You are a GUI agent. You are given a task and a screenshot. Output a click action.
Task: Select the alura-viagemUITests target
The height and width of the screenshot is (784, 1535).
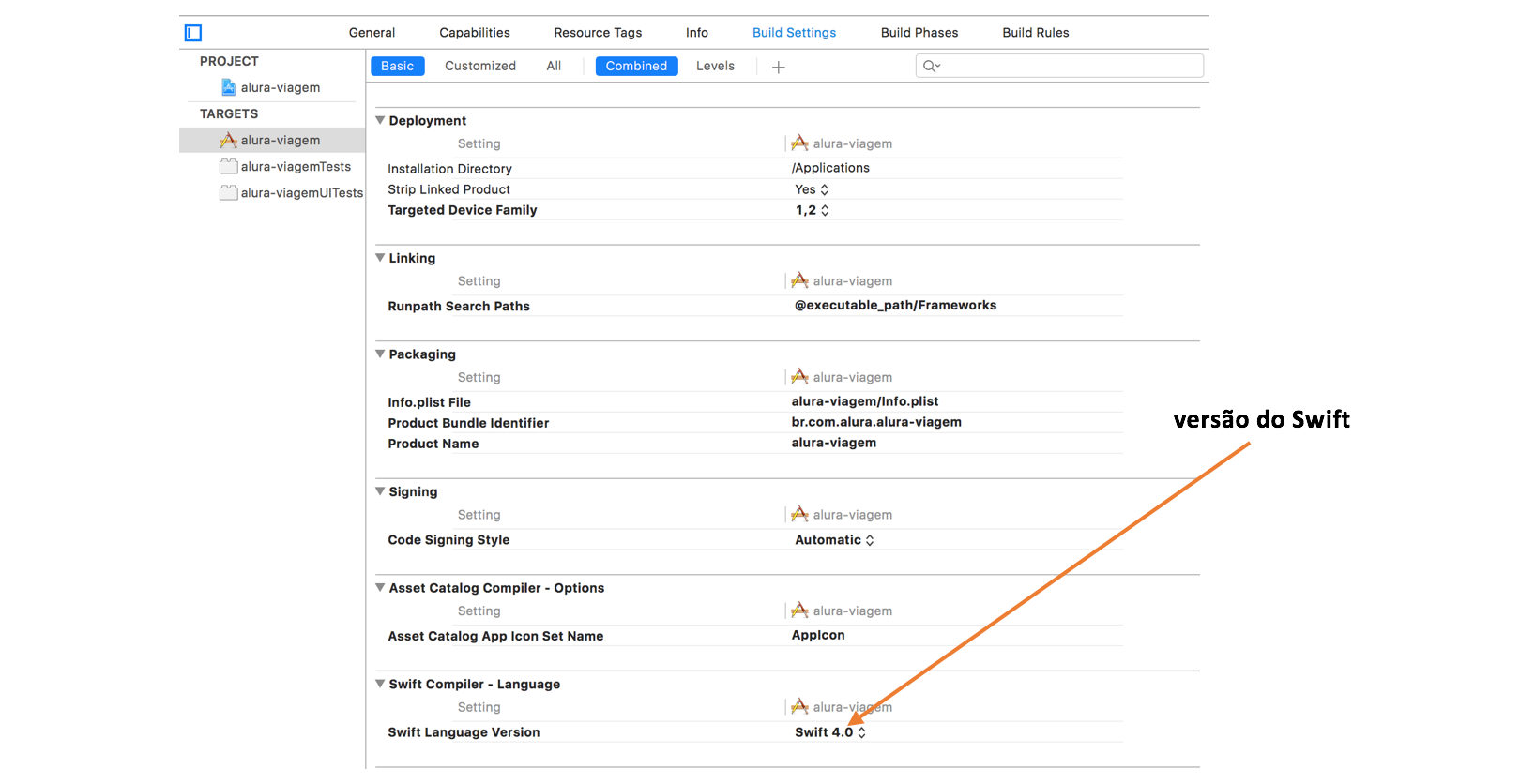point(301,192)
